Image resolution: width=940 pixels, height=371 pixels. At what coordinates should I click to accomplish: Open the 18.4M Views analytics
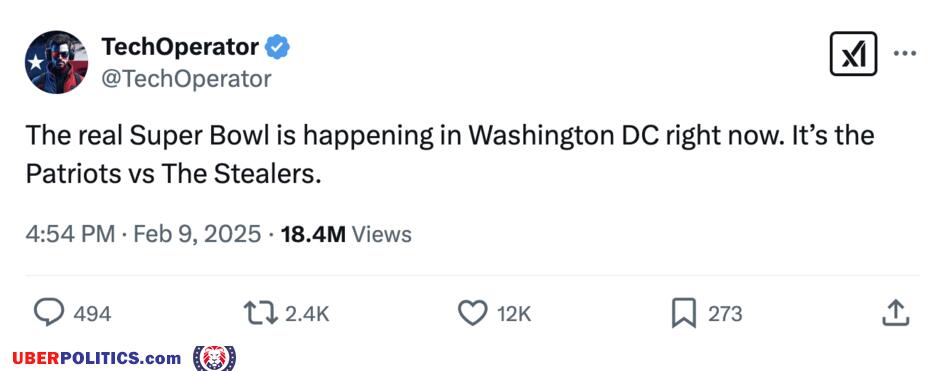click(x=346, y=234)
